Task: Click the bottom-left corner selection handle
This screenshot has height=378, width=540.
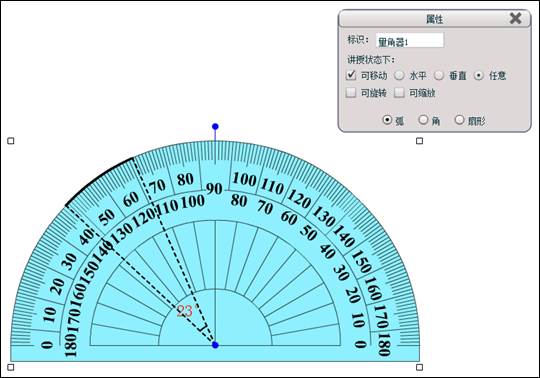Action: (x=11, y=367)
